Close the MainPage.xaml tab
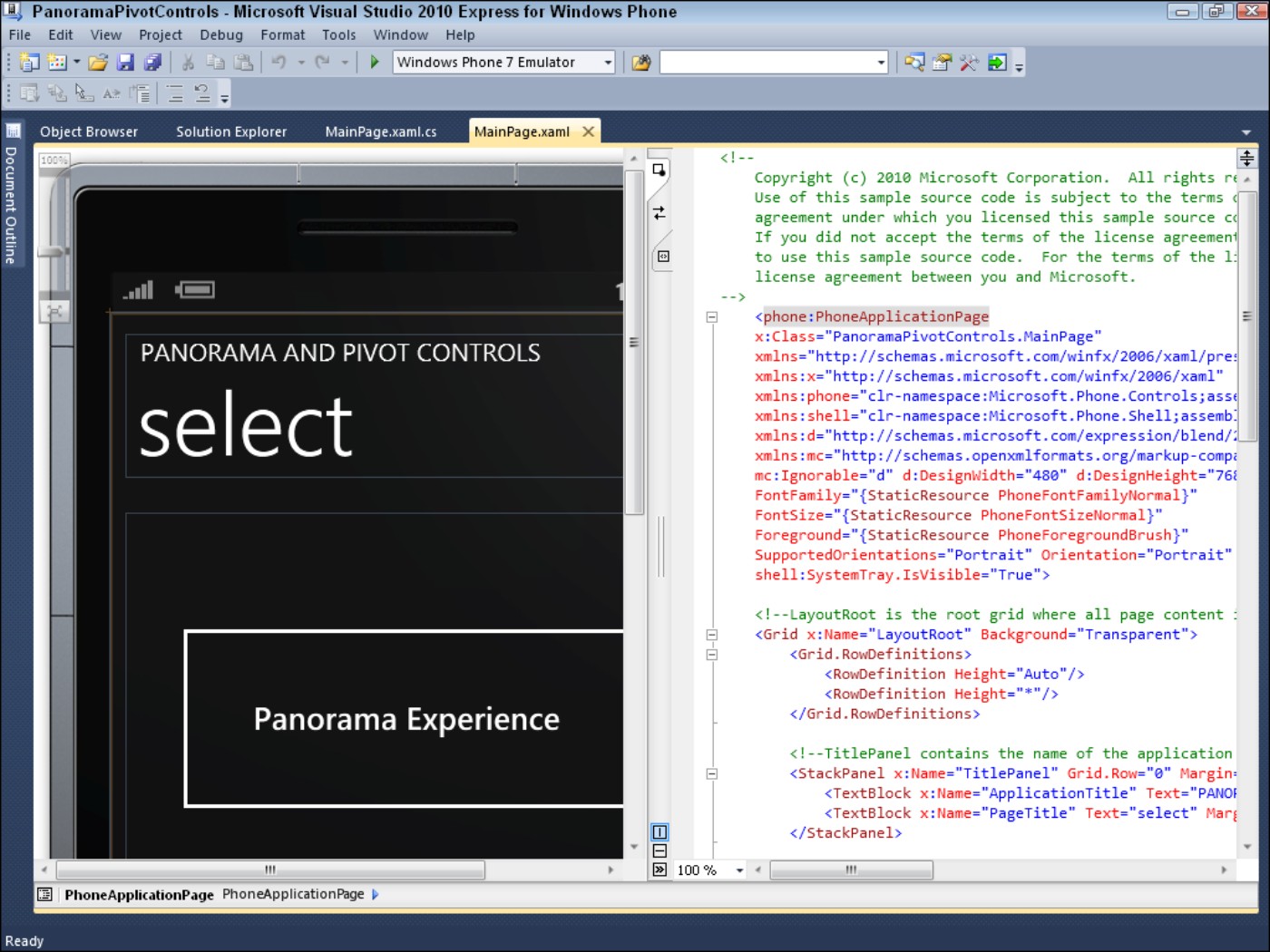The image size is (1270, 952). pyautogui.click(x=589, y=131)
